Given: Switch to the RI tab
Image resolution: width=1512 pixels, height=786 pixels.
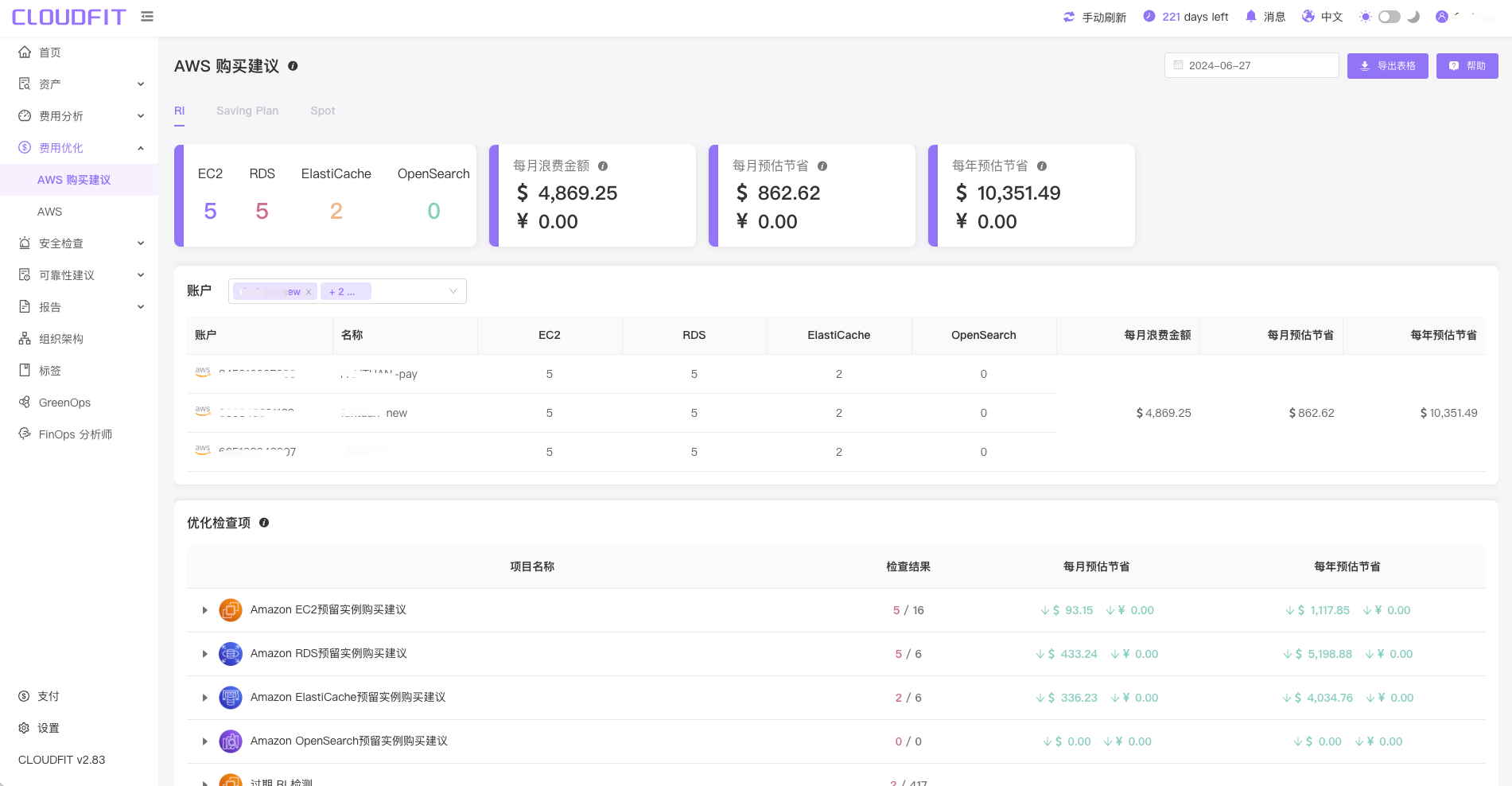Looking at the screenshot, I should pyautogui.click(x=180, y=111).
